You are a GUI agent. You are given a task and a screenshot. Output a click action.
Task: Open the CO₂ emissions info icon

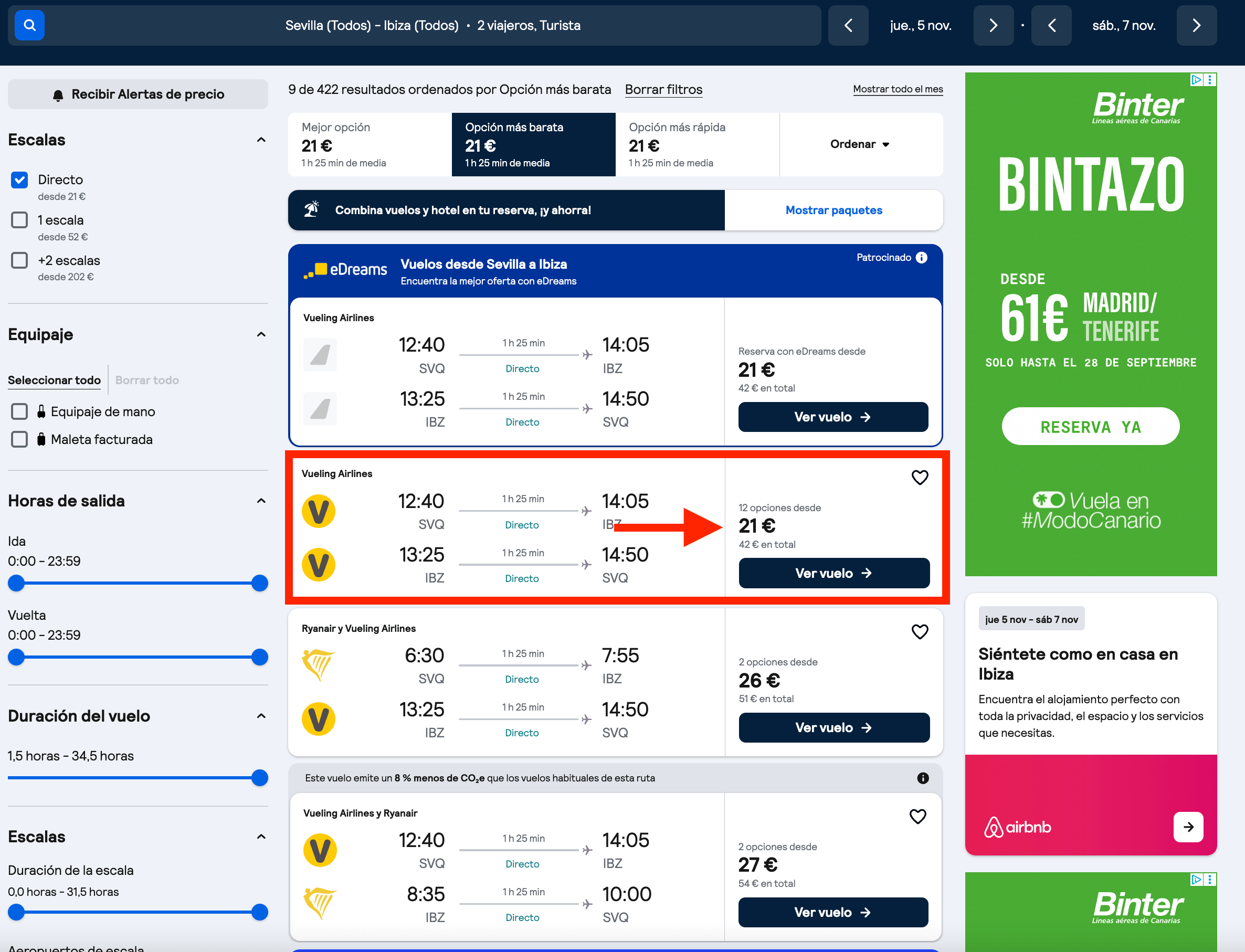(923, 778)
